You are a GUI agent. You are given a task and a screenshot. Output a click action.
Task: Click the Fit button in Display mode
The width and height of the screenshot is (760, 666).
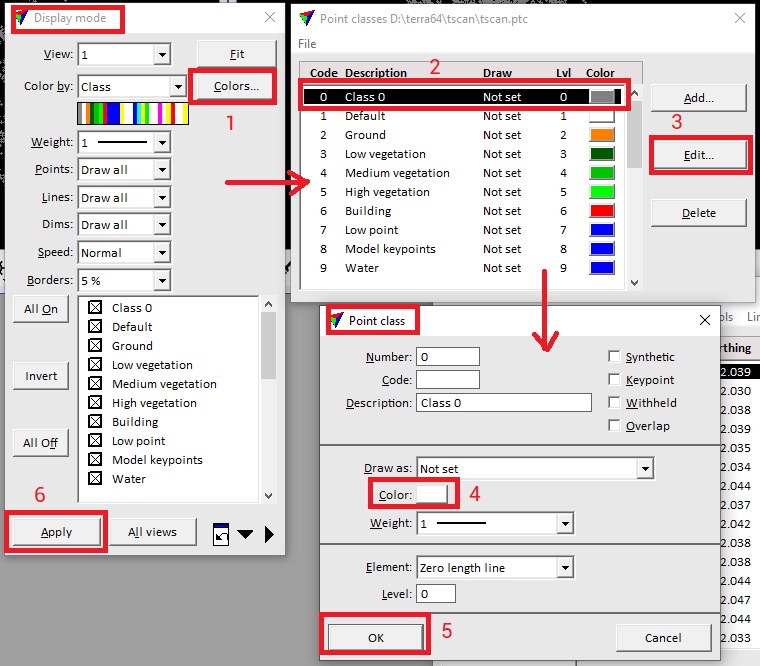(x=237, y=54)
